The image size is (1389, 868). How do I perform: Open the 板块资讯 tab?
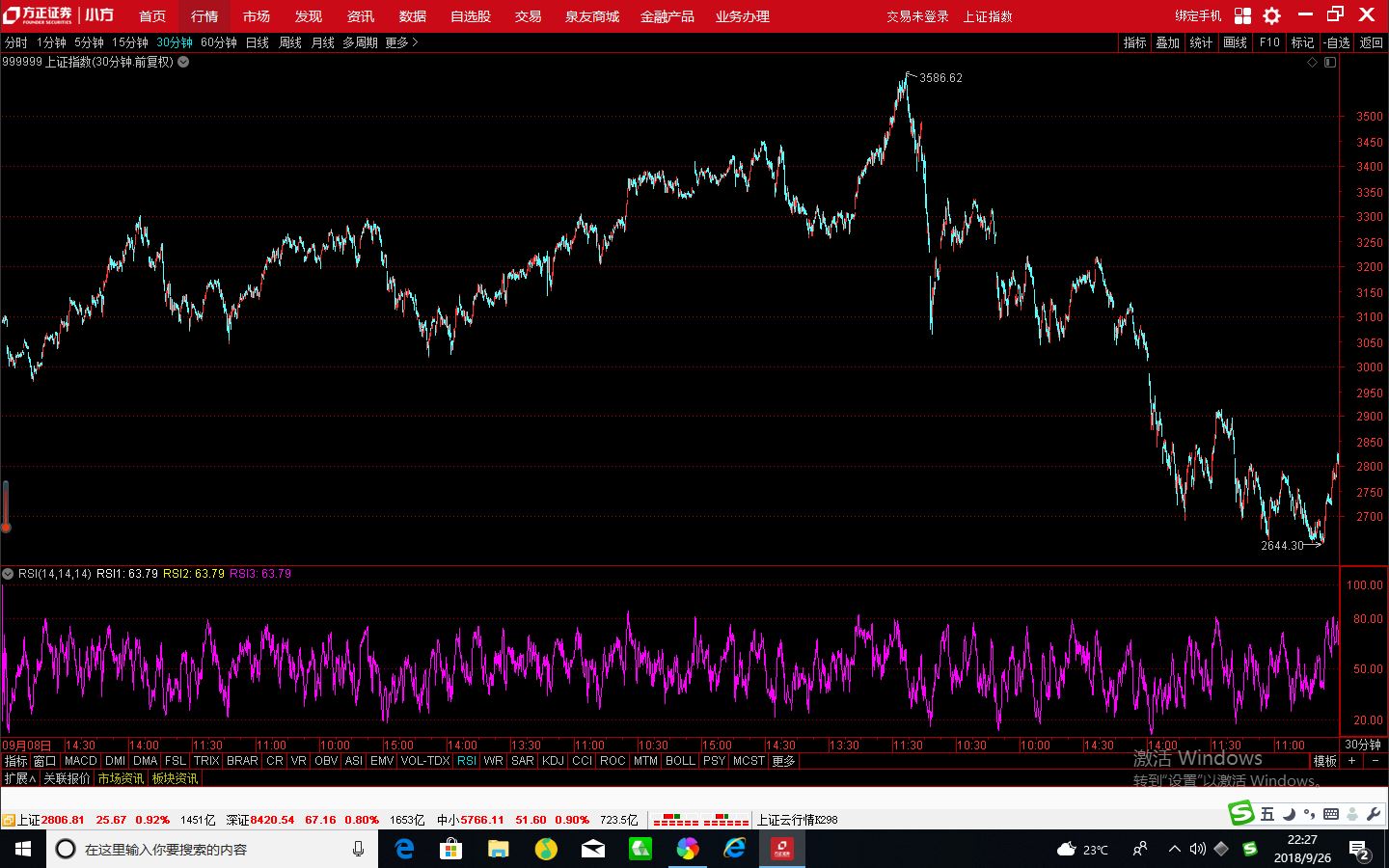coord(175,778)
